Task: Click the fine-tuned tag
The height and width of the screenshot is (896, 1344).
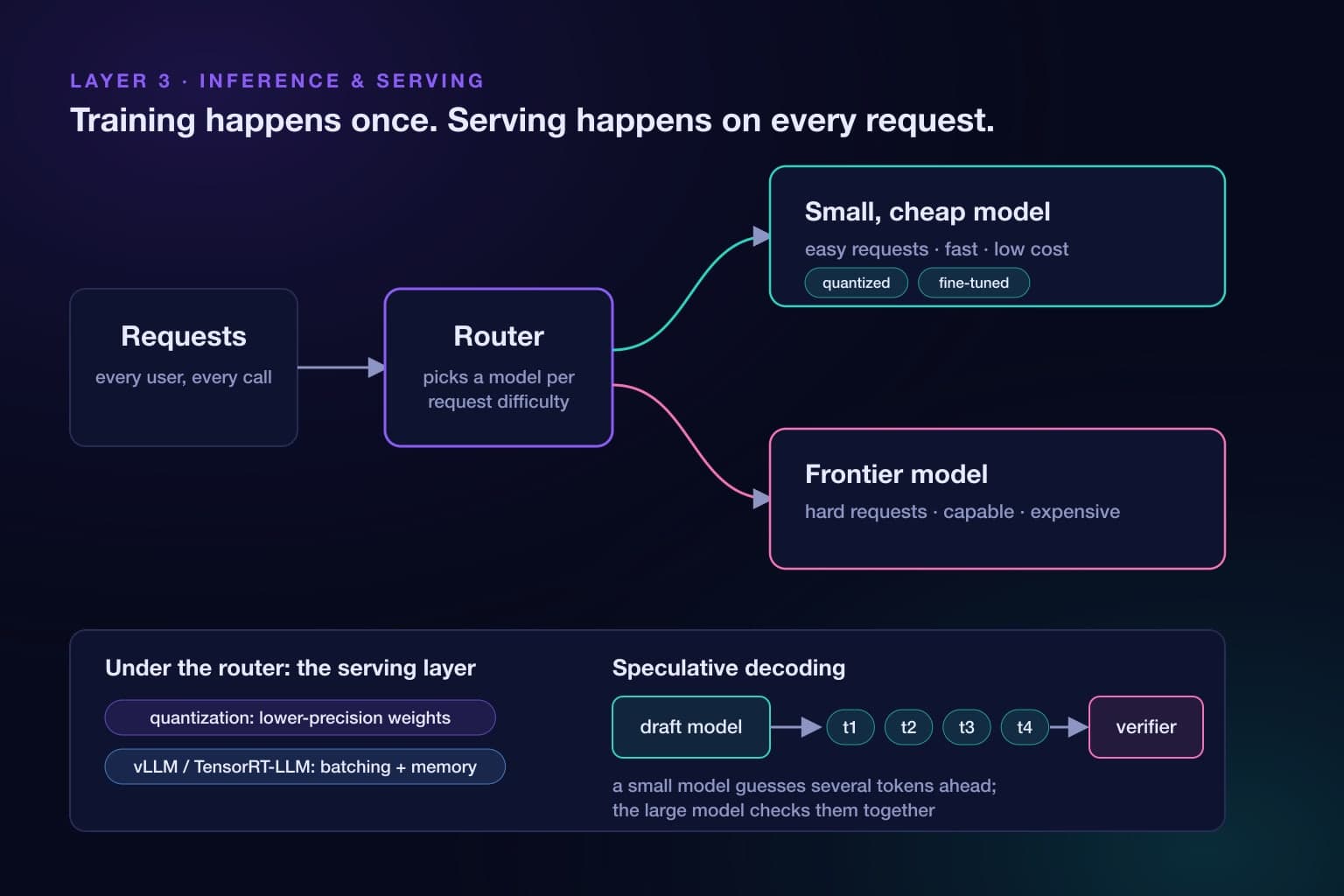Action: [x=974, y=283]
